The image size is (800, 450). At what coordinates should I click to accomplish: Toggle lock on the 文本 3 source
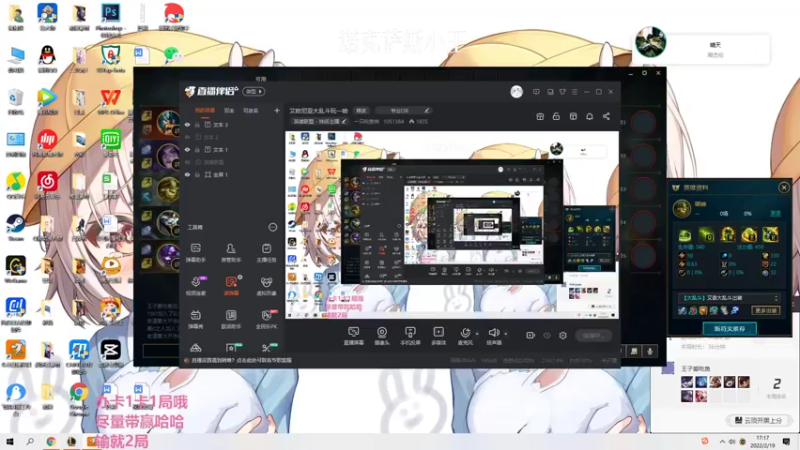click(x=197, y=124)
